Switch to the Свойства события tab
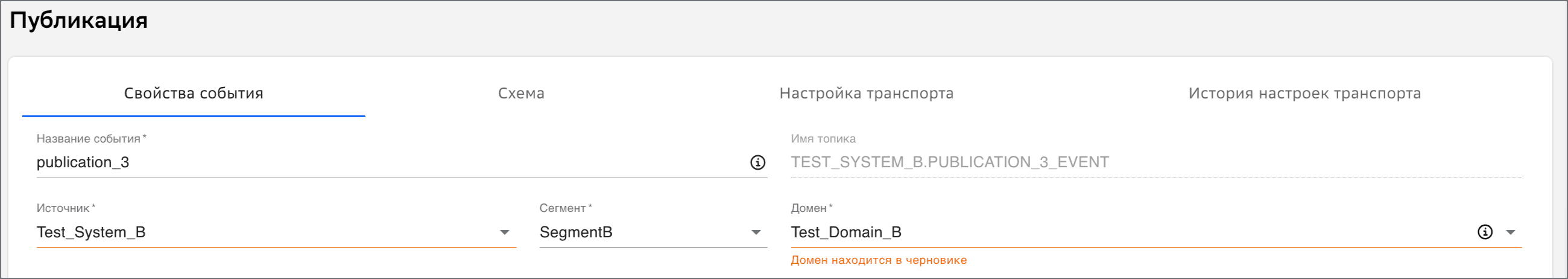Image resolution: width=1568 pixels, height=279 pixels. pos(194,93)
